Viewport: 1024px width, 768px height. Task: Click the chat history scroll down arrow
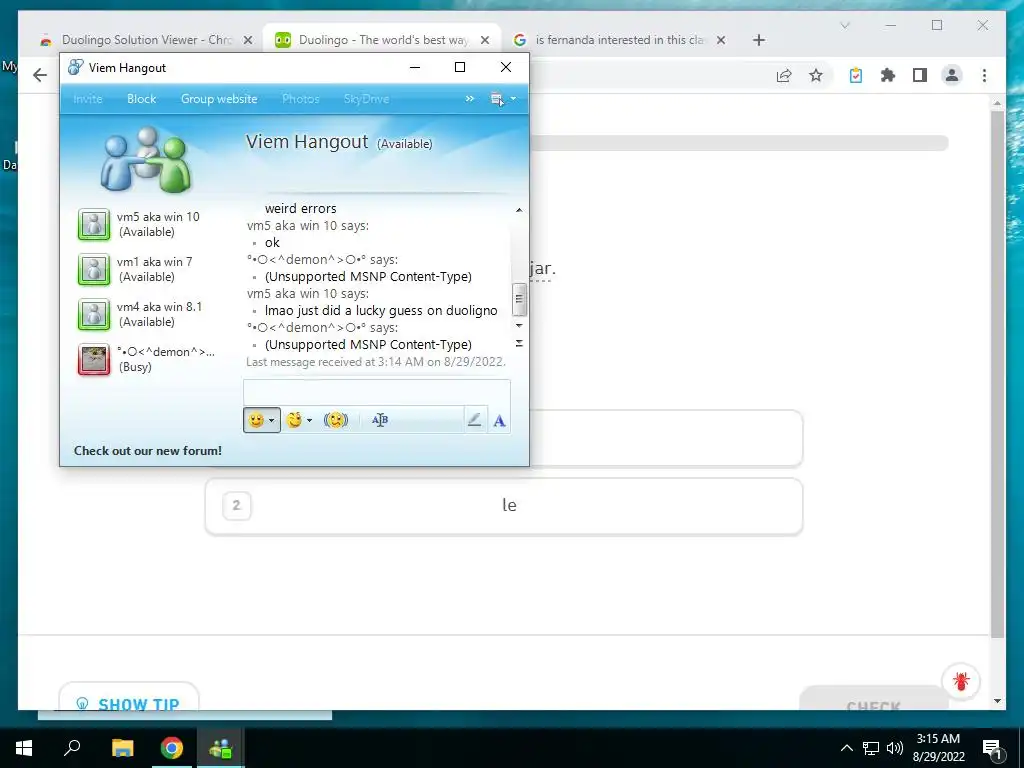click(x=519, y=325)
